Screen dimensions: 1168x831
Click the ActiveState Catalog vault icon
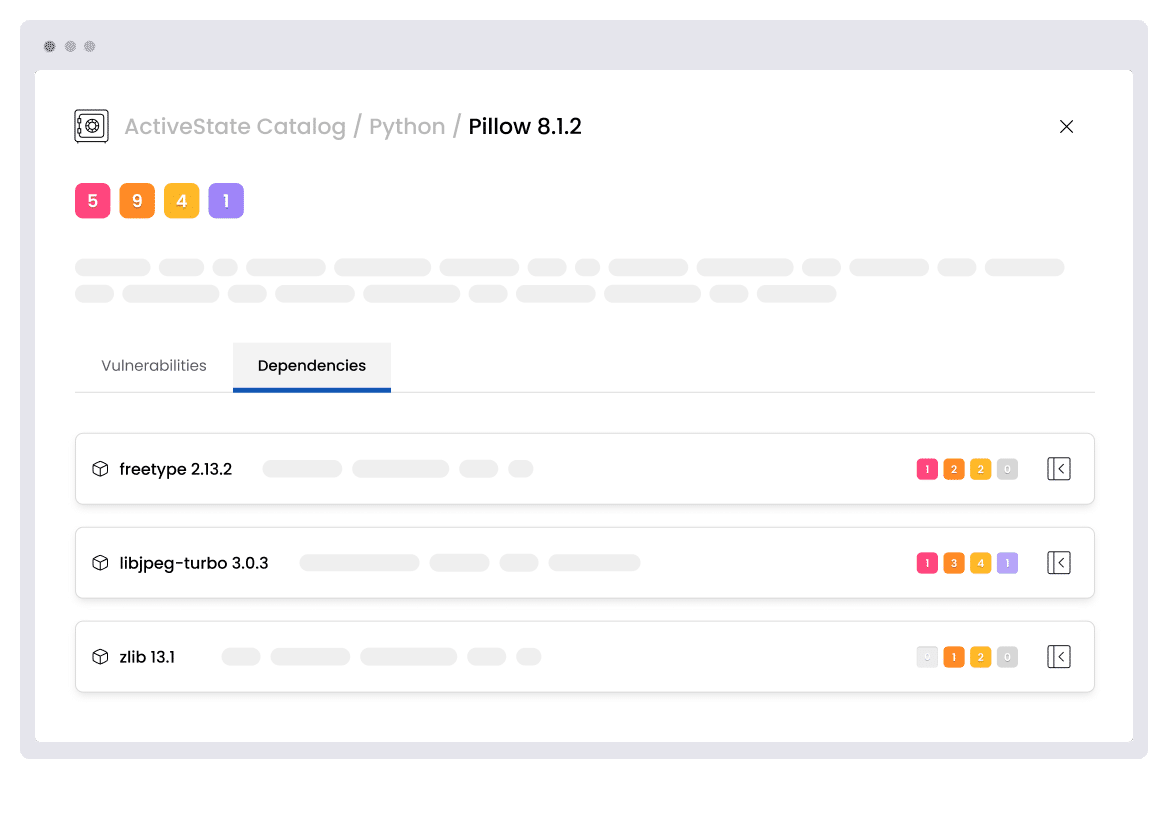click(x=91, y=126)
